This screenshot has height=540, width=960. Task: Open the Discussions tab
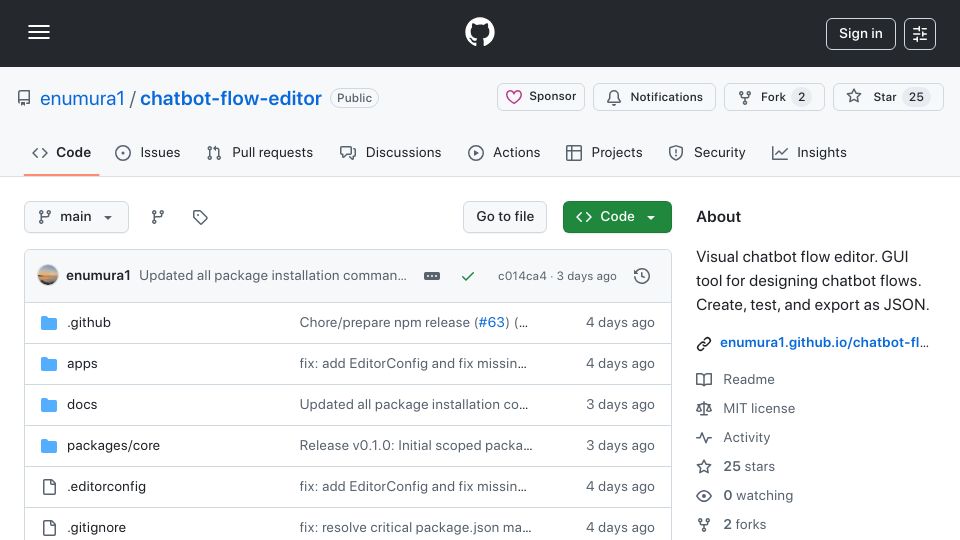[x=391, y=152]
